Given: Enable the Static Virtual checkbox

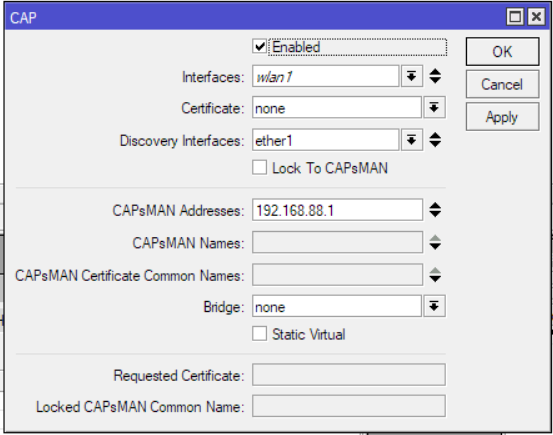Looking at the screenshot, I should coord(260,334).
